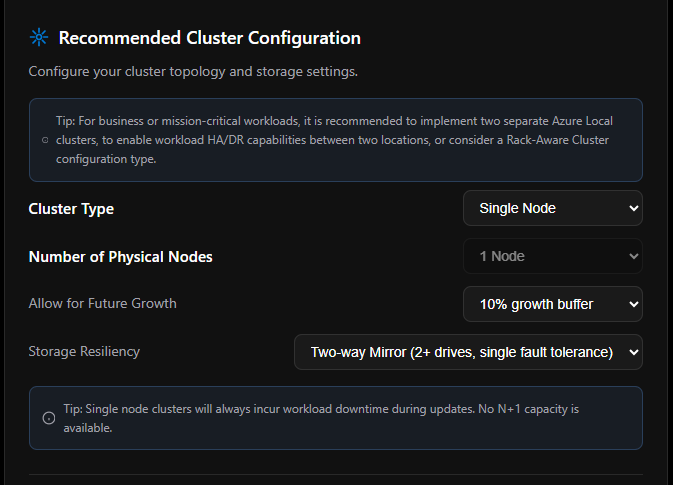Click the Storage Resiliency label
This screenshot has width=673, height=485.
click(x=84, y=351)
